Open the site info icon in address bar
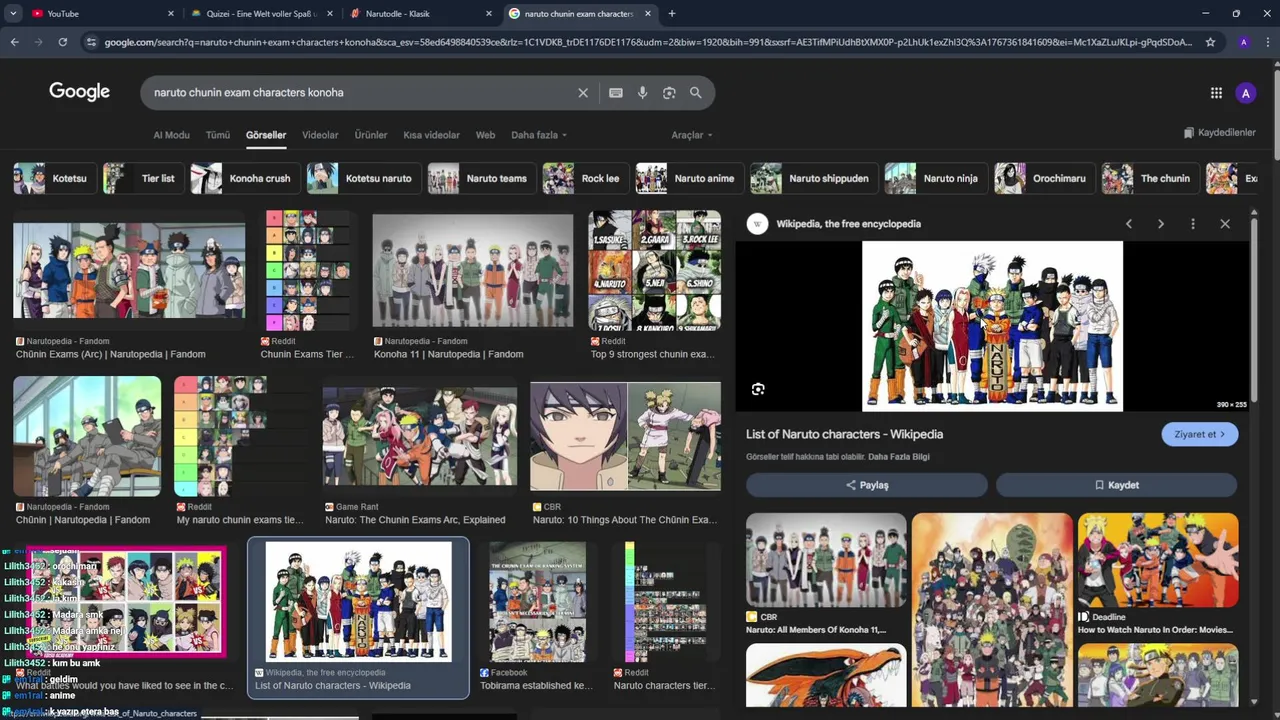This screenshot has width=1280, height=720. (x=92, y=42)
